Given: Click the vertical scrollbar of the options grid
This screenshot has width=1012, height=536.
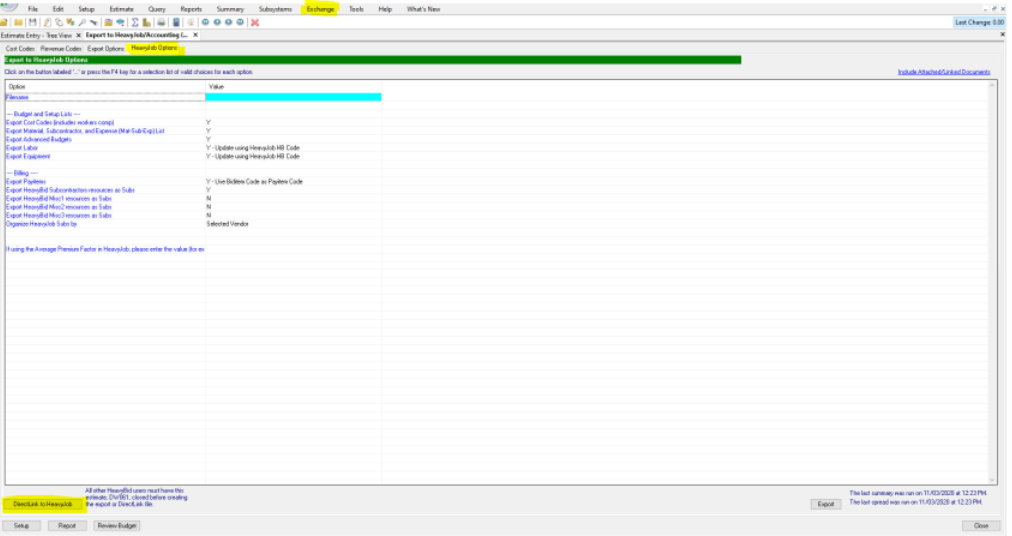Looking at the screenshot, I should [993, 282].
